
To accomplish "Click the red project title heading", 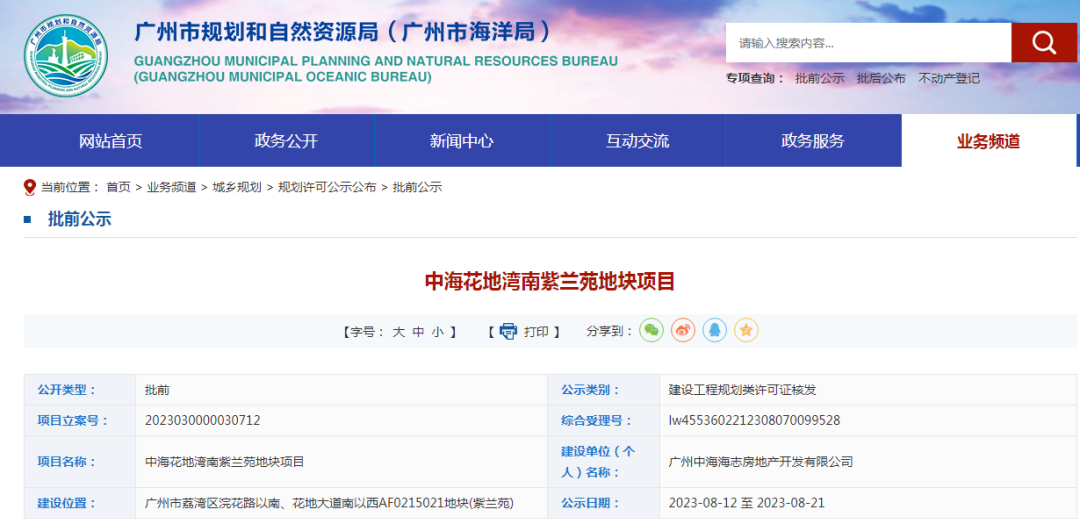I will [550, 281].
